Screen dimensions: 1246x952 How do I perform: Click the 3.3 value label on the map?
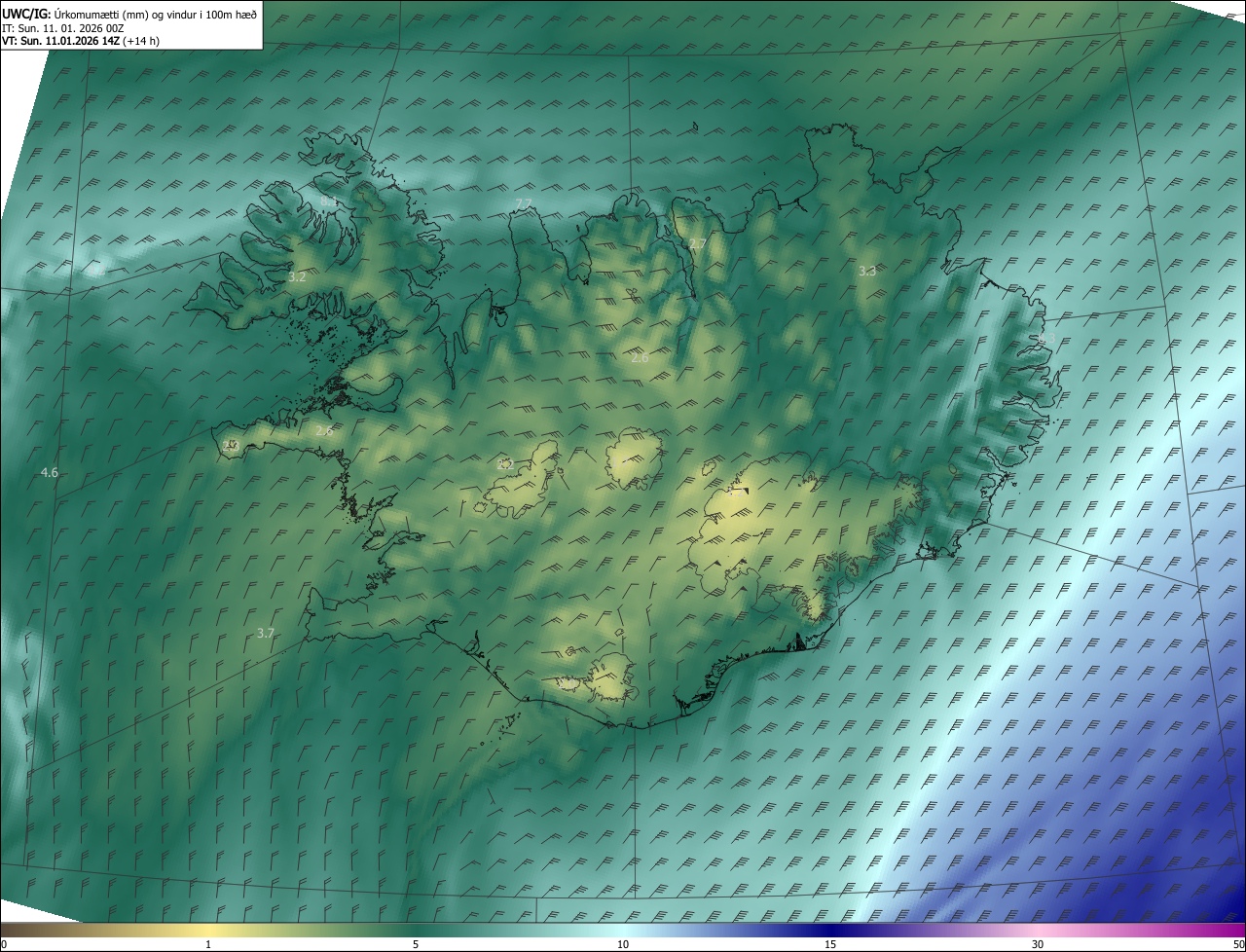coord(867,272)
